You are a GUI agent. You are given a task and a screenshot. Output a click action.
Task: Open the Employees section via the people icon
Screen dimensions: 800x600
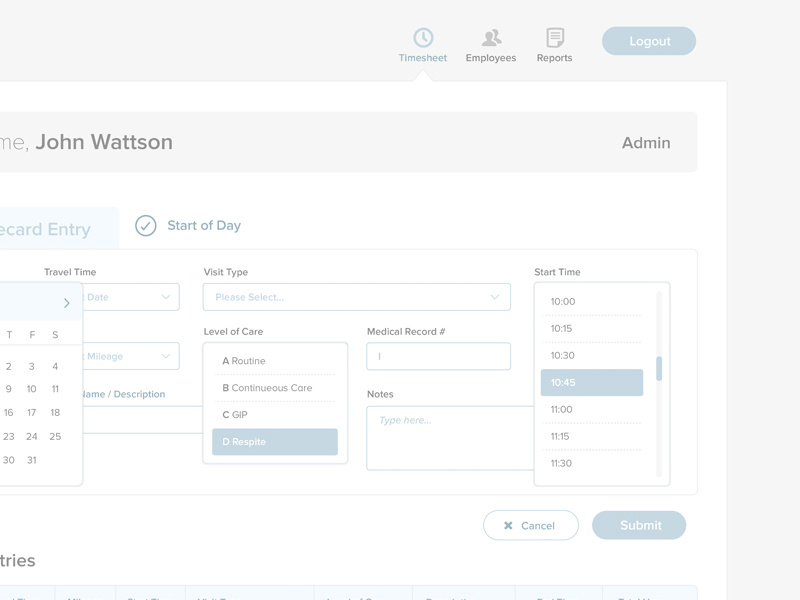[x=490, y=35]
